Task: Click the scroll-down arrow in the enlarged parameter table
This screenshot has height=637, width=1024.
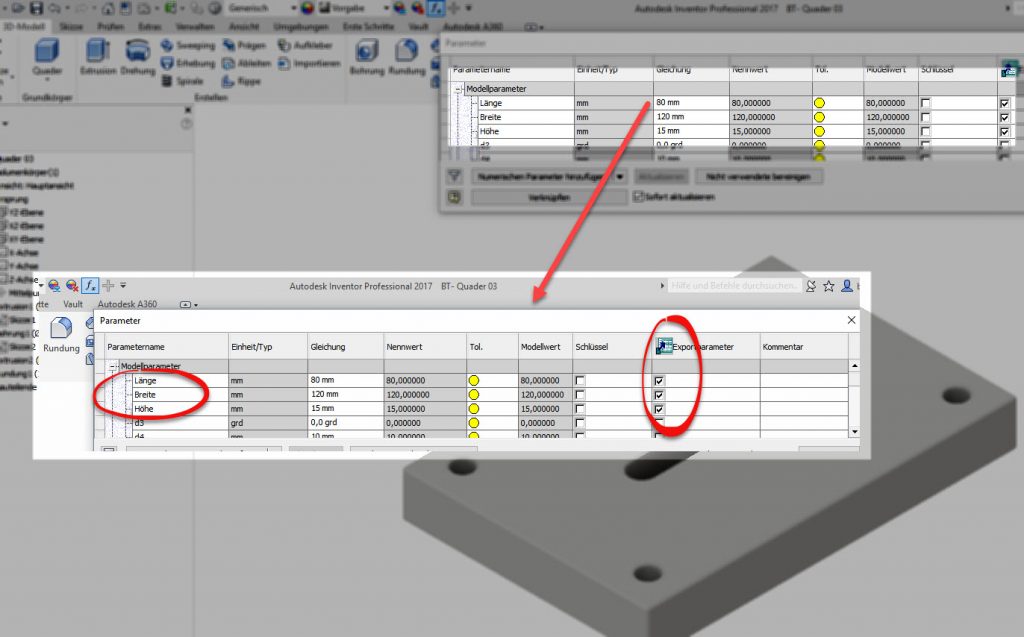Action: point(854,432)
